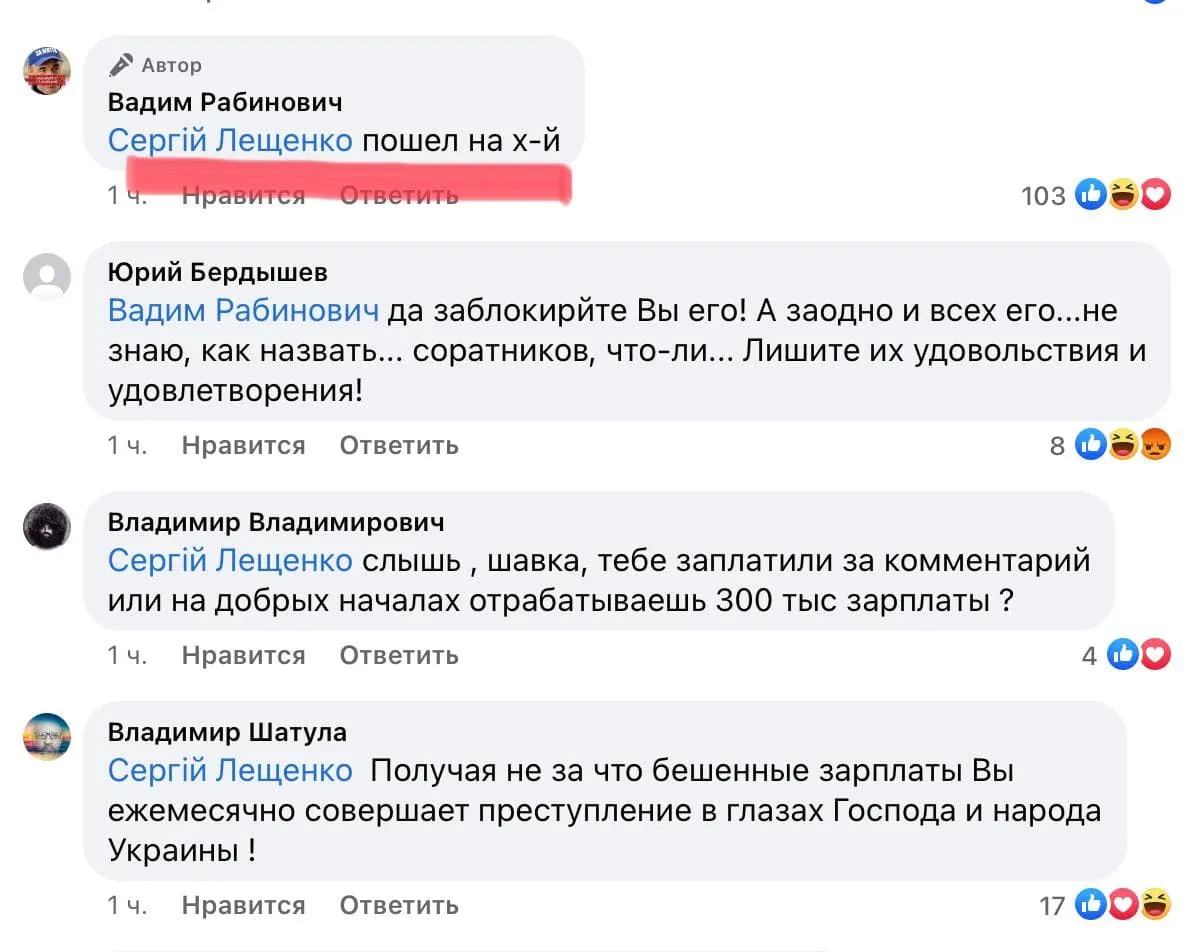Click the laughing emoji on Шатула's comment
This screenshot has height=952, width=1194.
1155,904
